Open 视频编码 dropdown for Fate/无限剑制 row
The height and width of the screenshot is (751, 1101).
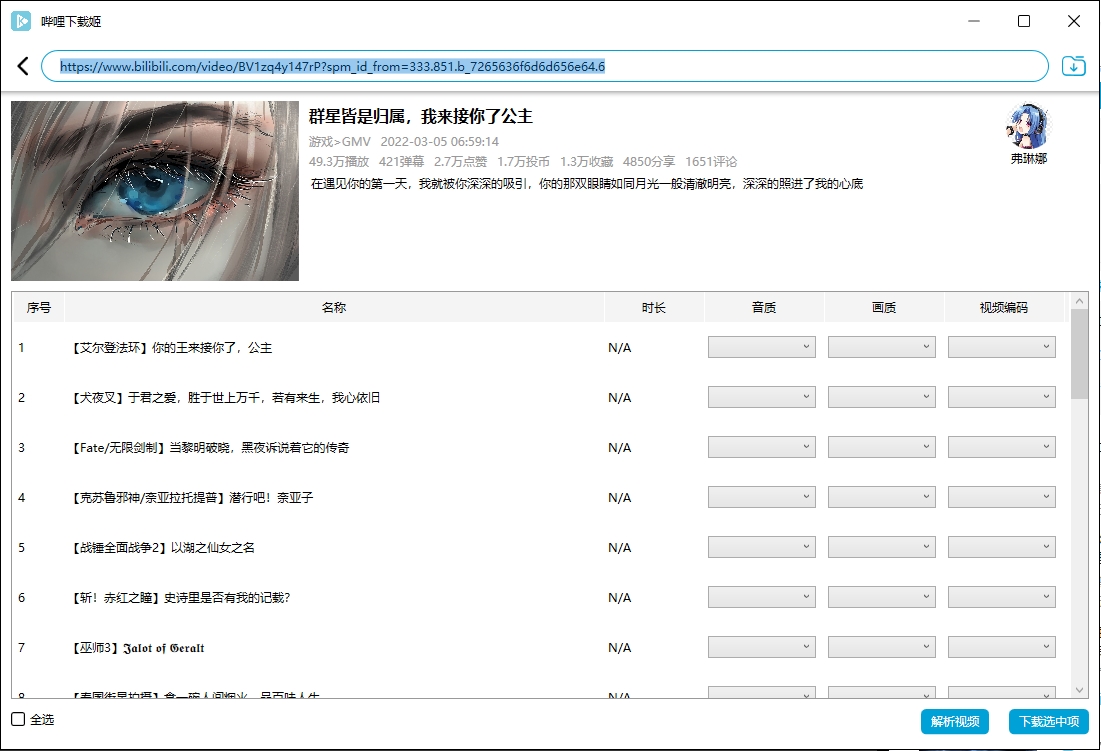point(1002,446)
